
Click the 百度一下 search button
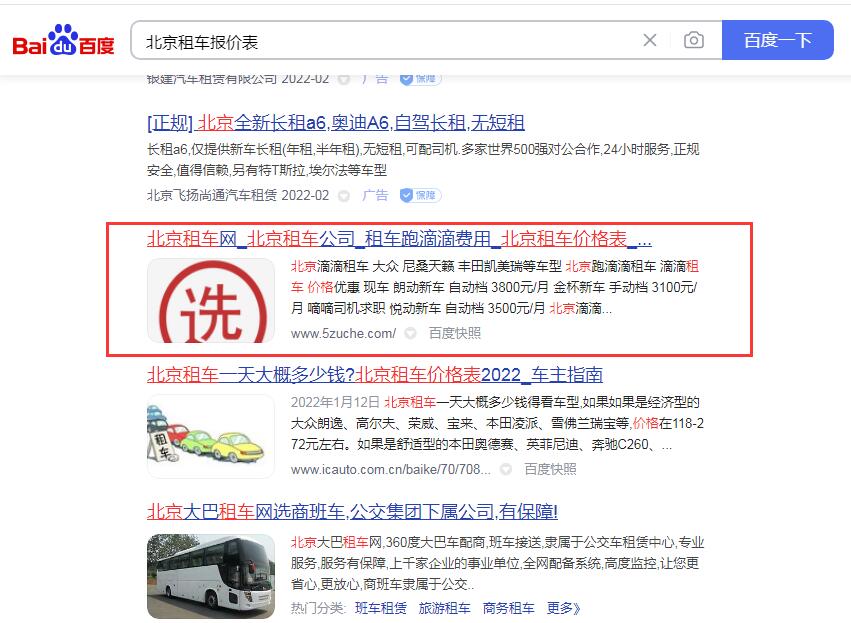[777, 40]
